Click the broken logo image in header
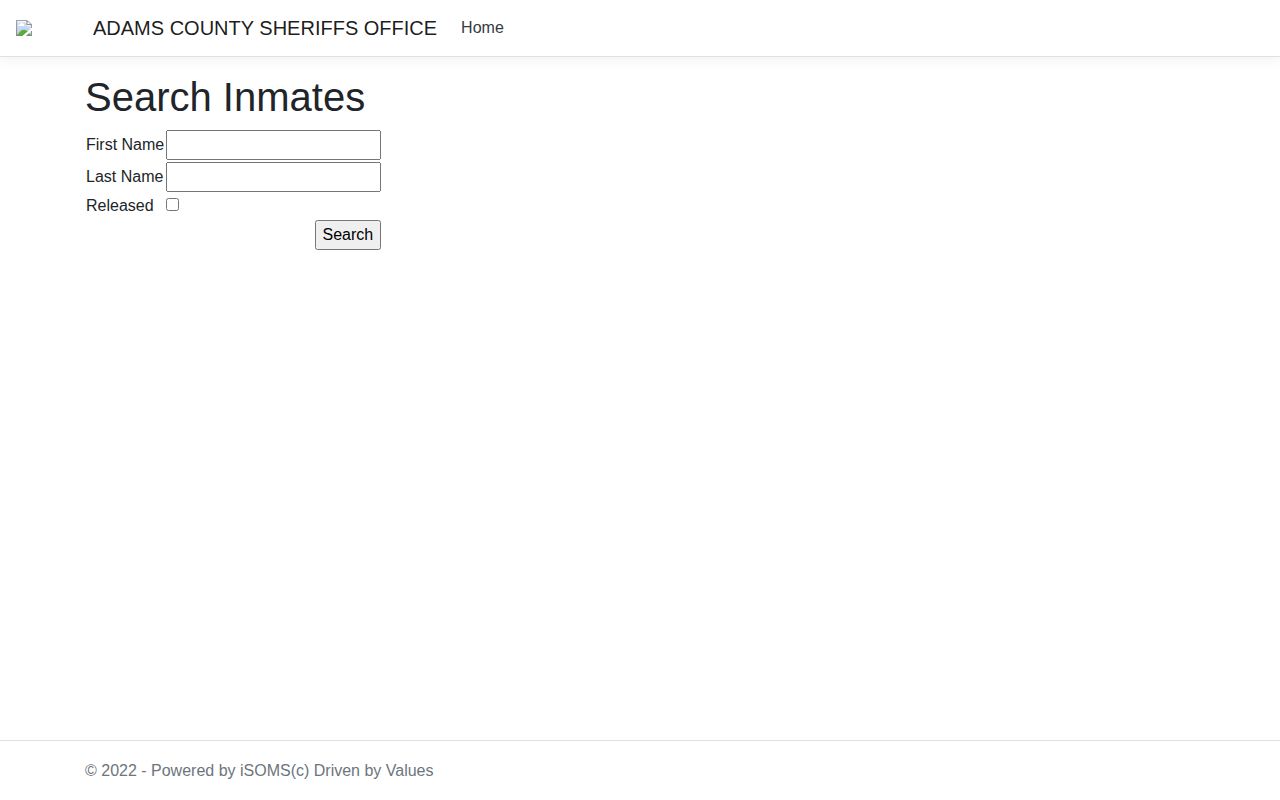 click(x=24, y=29)
